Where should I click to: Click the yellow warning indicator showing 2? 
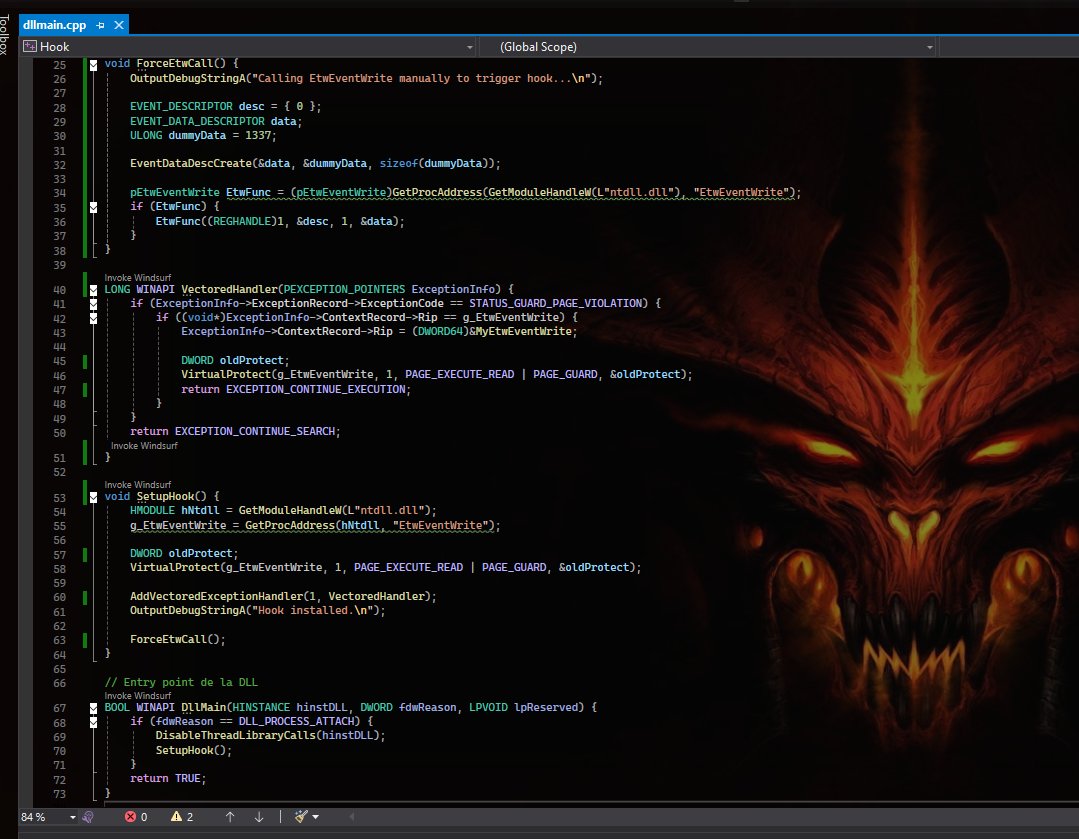click(x=182, y=817)
